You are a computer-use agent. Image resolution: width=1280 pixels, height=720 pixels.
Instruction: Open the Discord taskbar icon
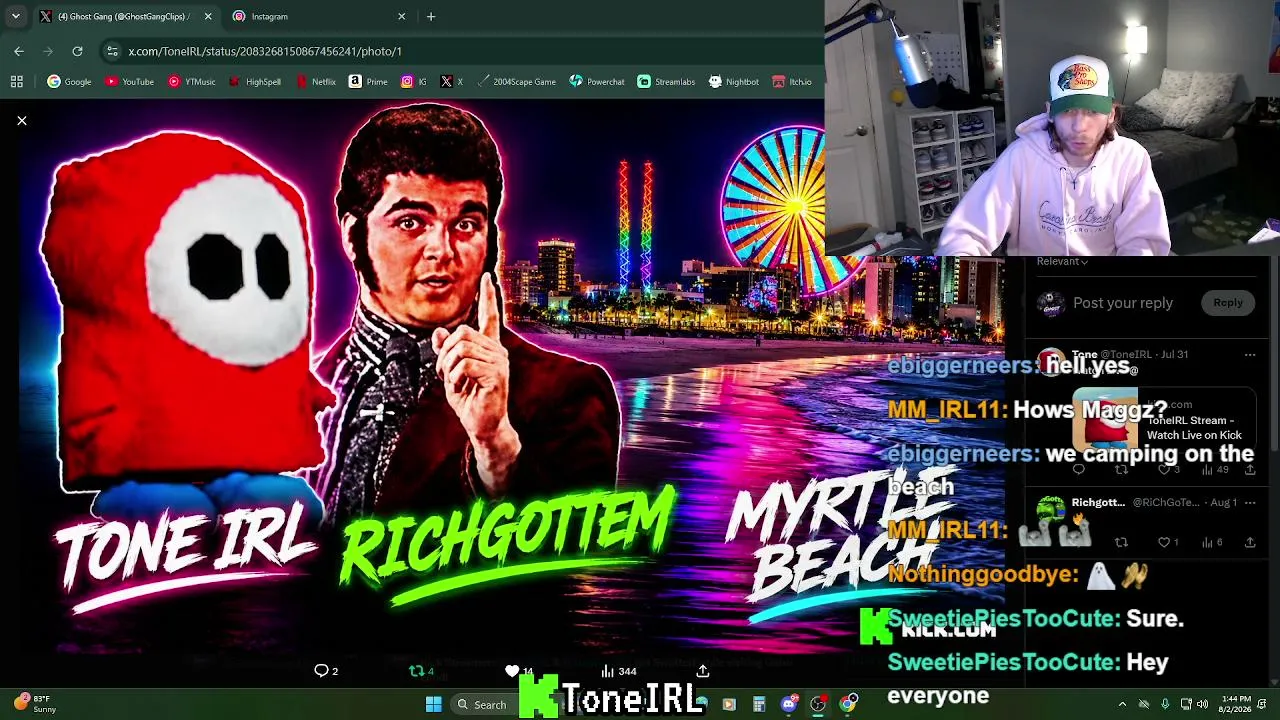(789, 704)
